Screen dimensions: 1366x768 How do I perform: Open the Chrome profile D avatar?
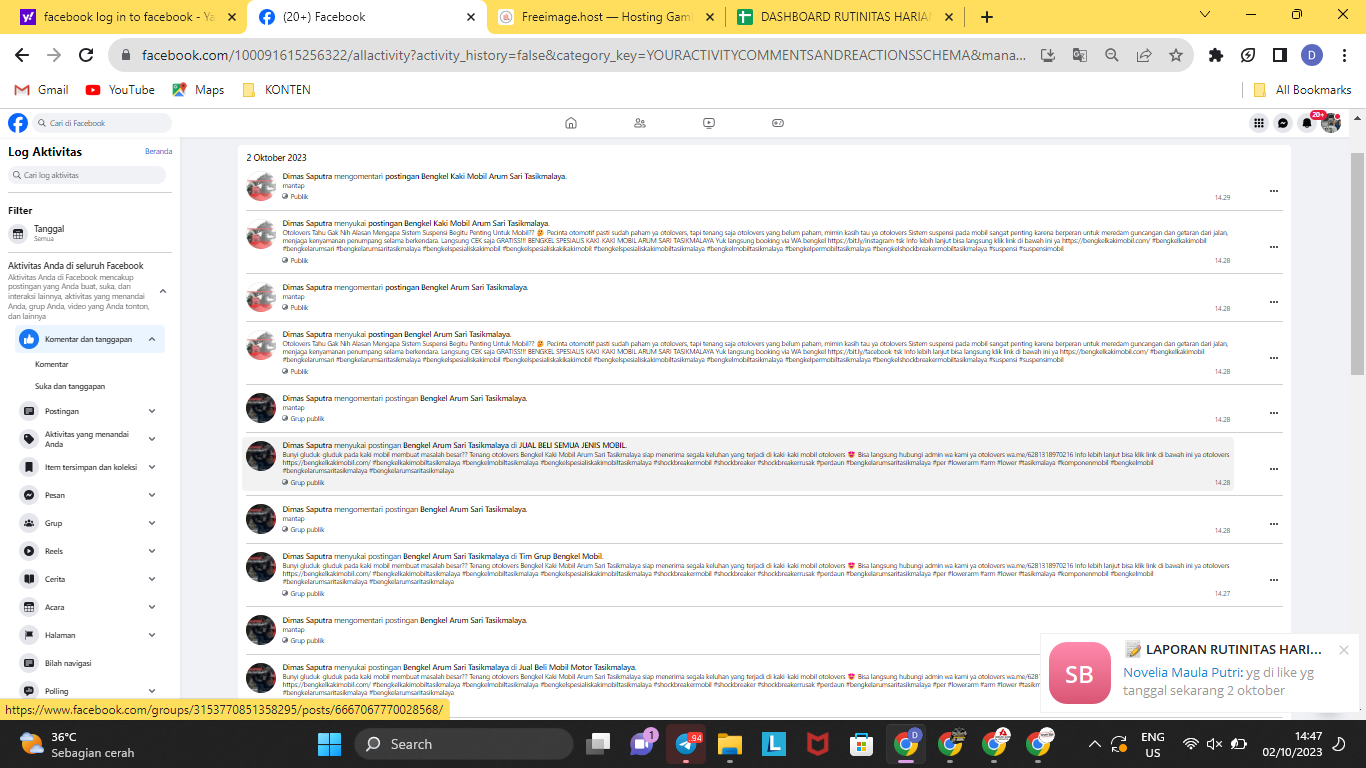(1312, 55)
